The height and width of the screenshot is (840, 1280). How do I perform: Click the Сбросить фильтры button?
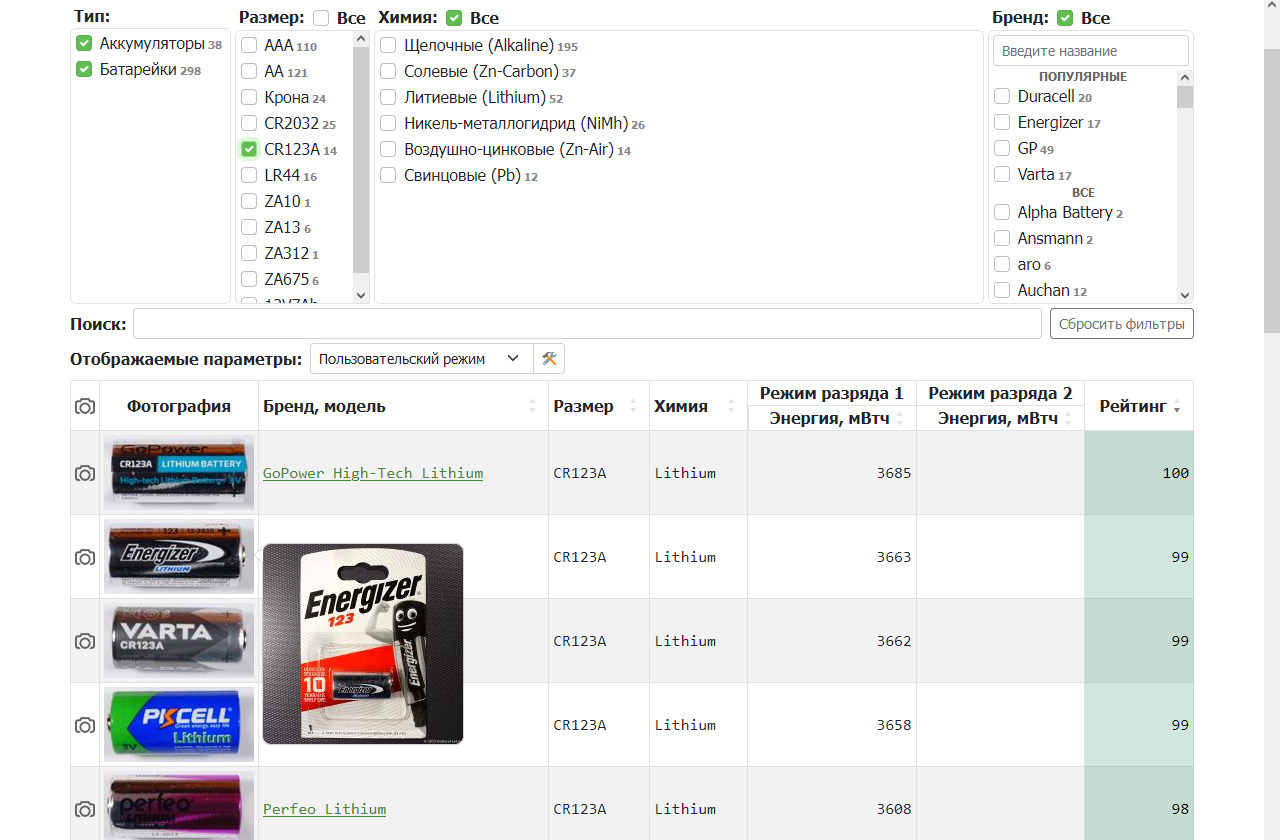click(1121, 324)
